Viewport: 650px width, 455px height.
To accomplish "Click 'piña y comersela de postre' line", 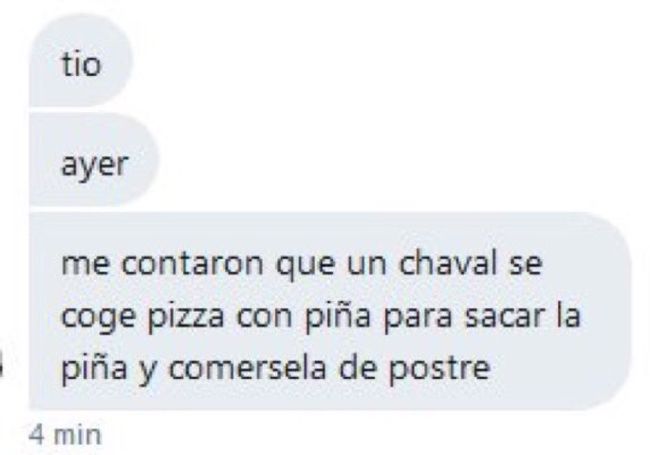I will [x=275, y=368].
